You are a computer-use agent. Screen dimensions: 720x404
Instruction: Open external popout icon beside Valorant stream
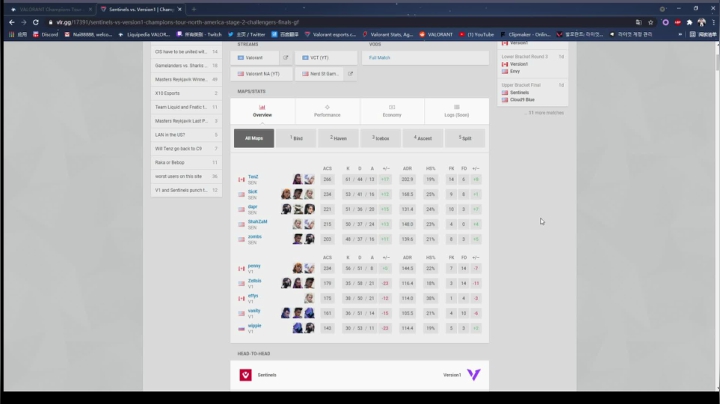click(286, 58)
